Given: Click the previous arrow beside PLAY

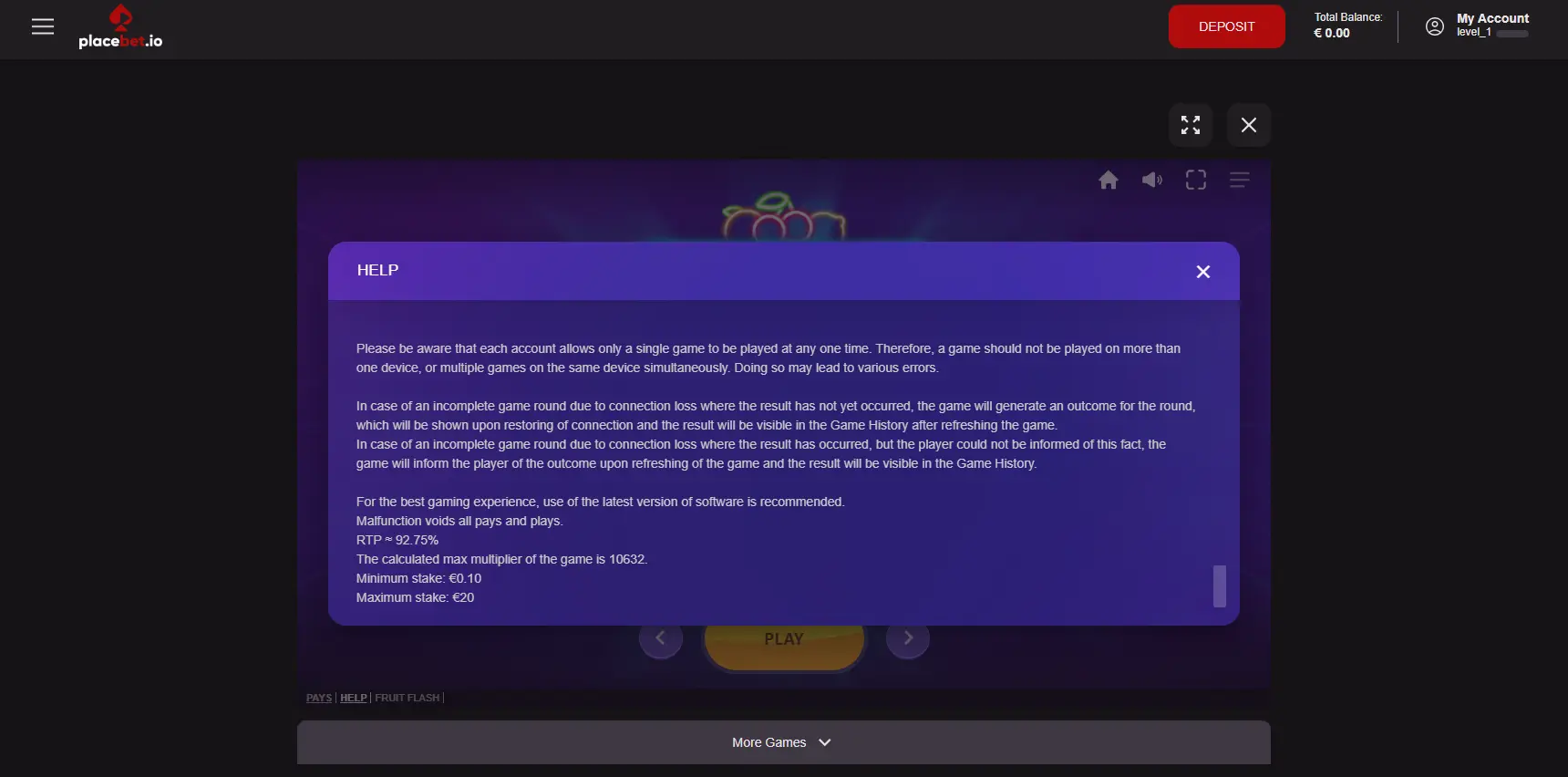Looking at the screenshot, I should point(661,638).
